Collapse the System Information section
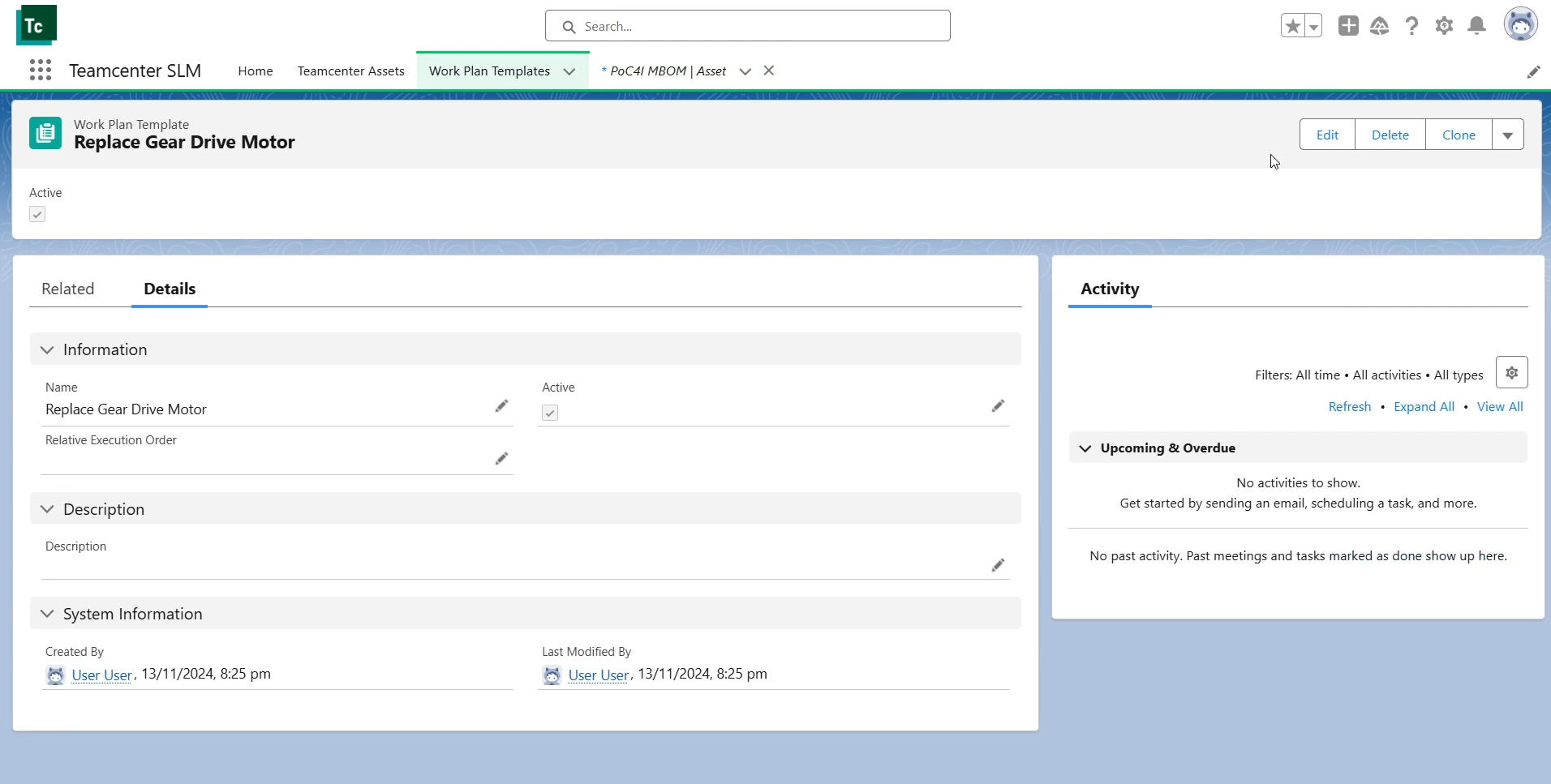1551x784 pixels. pos(47,614)
